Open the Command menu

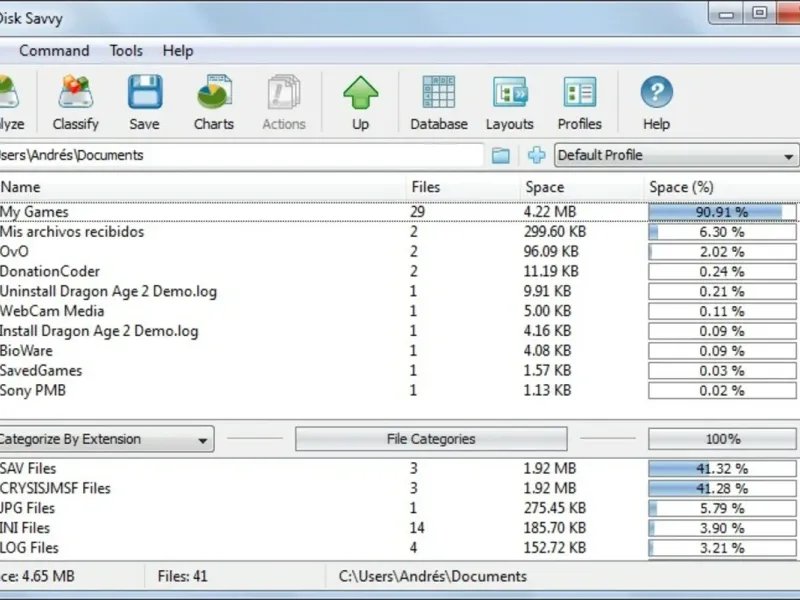pos(54,51)
